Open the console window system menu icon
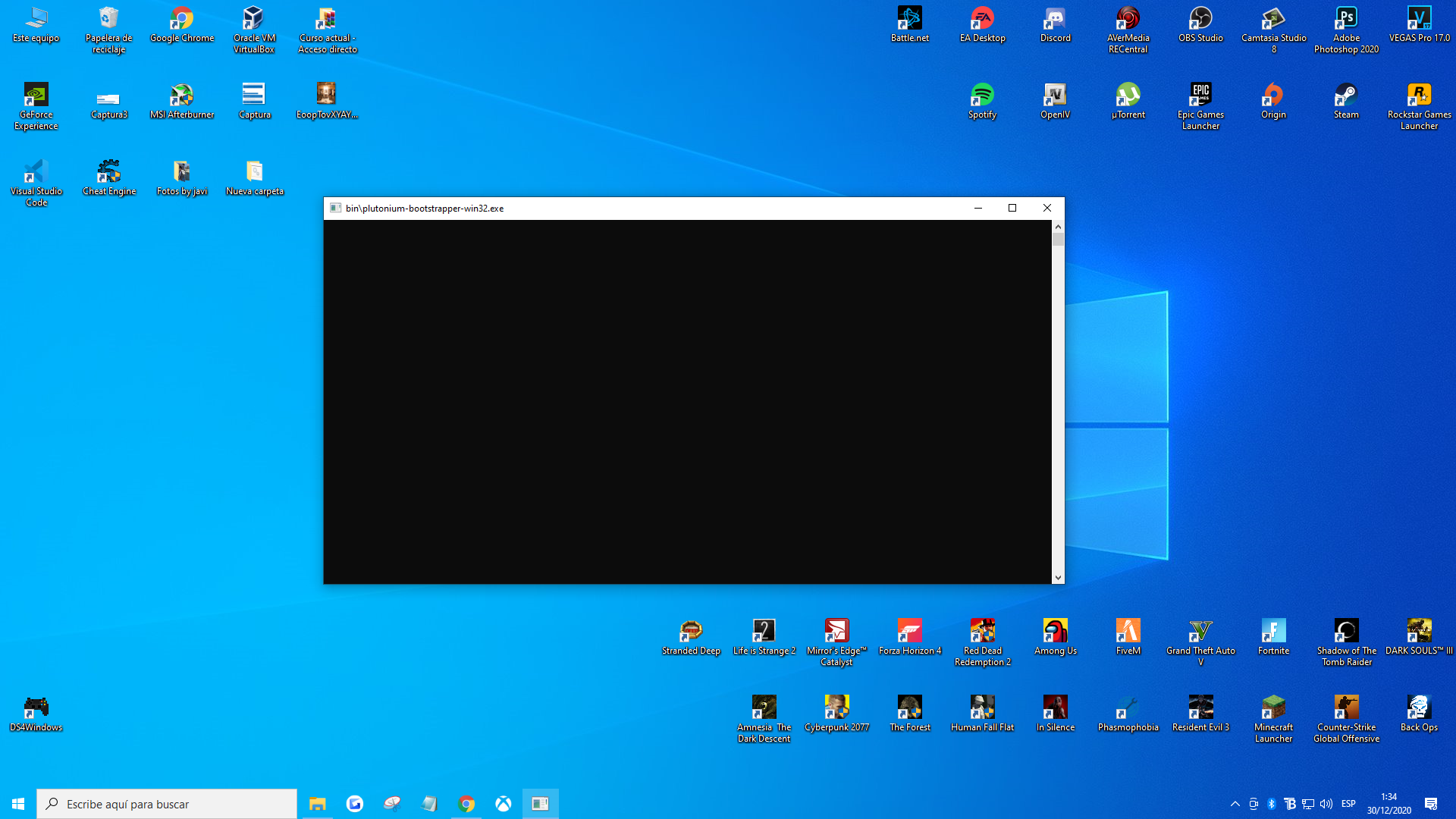The image size is (1456, 819). [336, 208]
